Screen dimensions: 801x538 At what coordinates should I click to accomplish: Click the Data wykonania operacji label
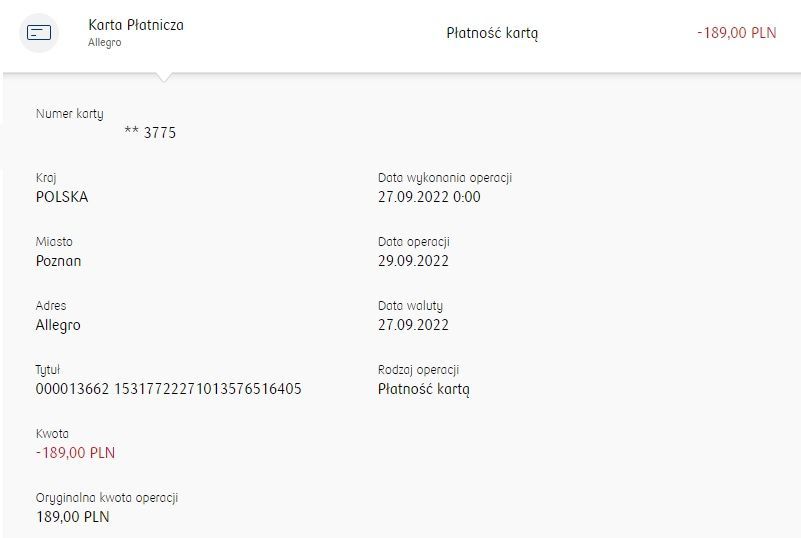pyautogui.click(x=445, y=178)
